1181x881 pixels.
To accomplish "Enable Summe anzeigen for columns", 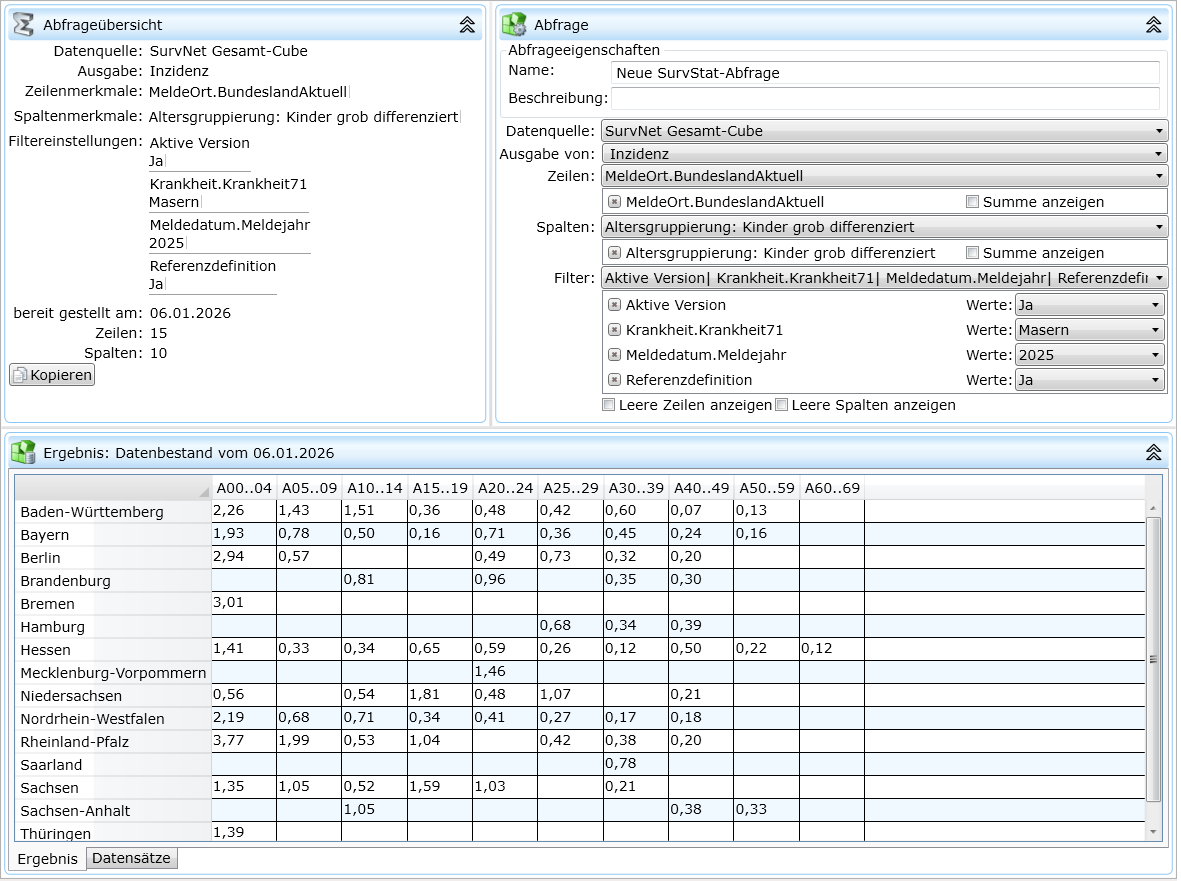I will pos(972,253).
